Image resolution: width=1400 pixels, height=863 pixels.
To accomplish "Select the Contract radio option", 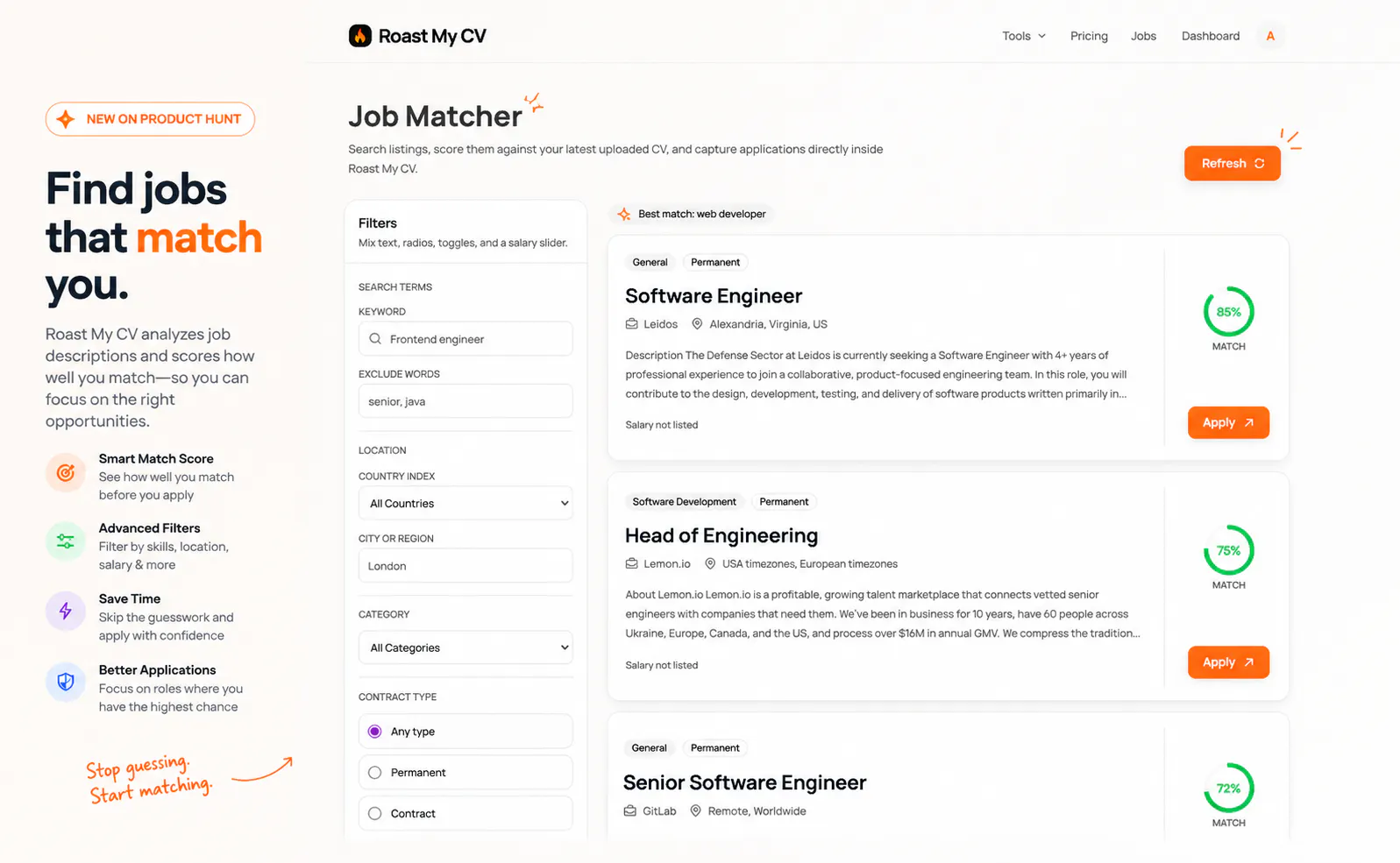I will [375, 814].
